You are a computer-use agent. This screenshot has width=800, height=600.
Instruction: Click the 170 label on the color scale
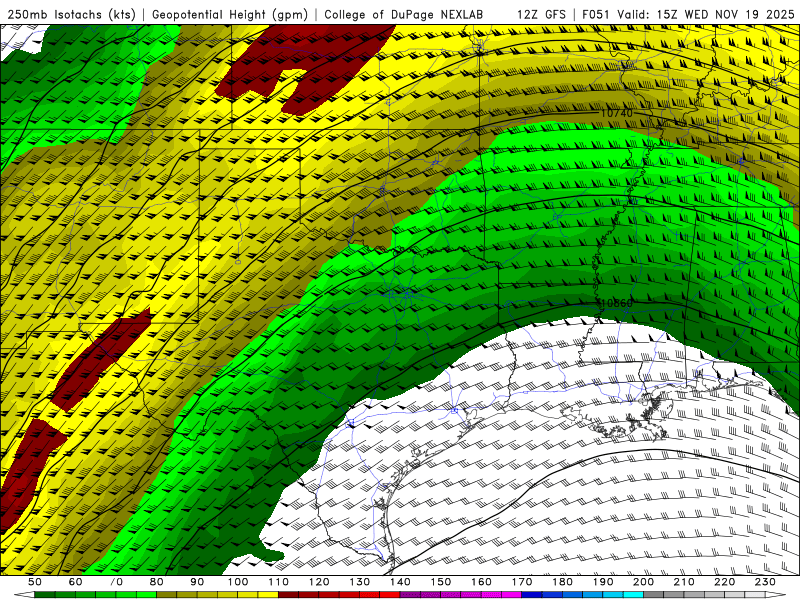pos(522,582)
